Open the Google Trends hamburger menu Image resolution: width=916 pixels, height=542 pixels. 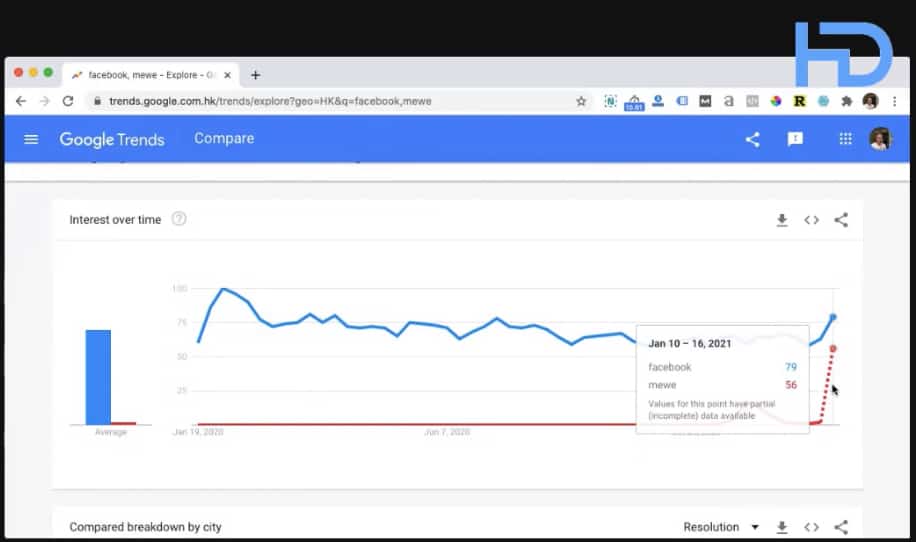[x=31, y=139]
